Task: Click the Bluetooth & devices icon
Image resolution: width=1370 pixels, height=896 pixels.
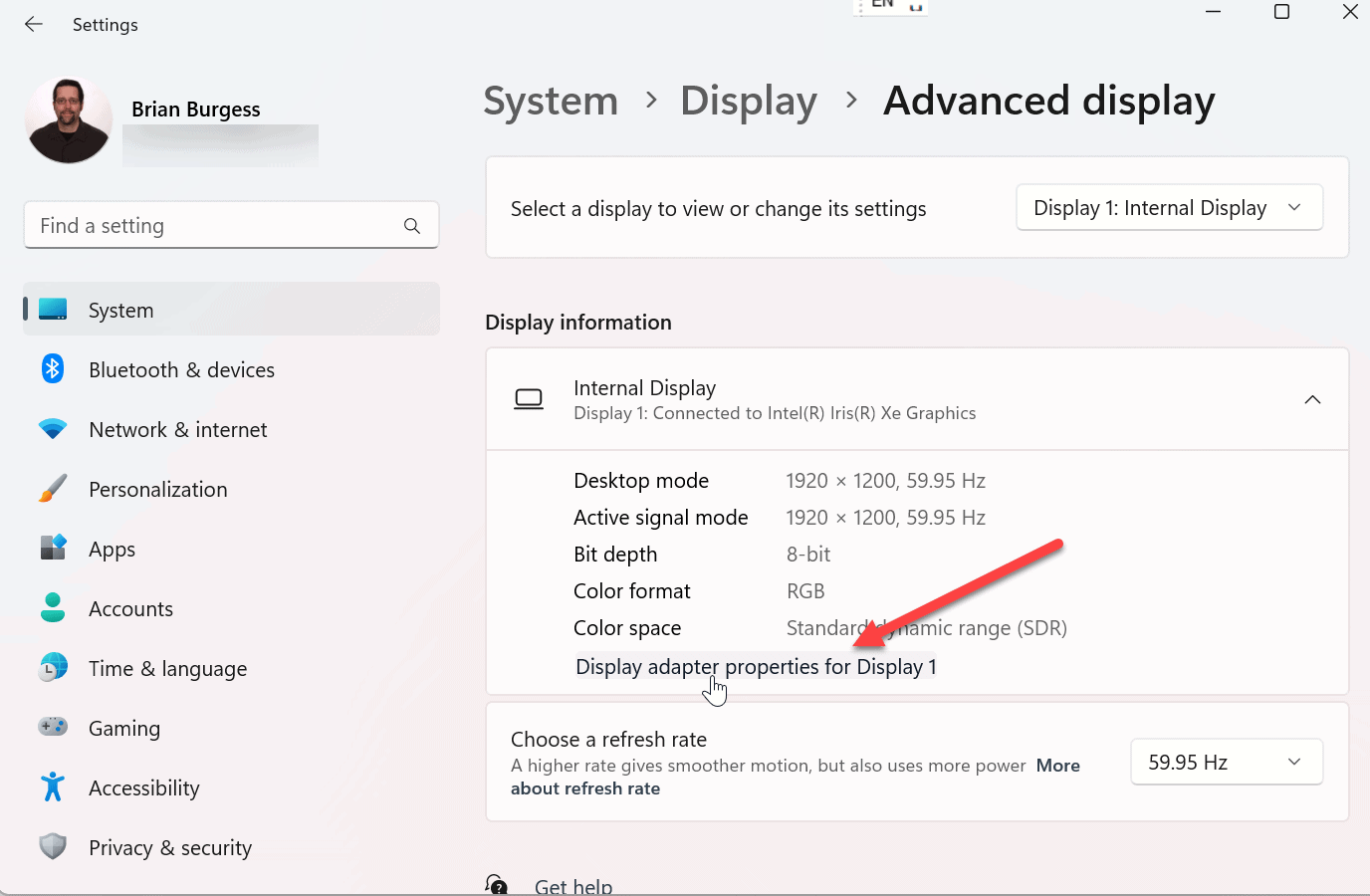Action: pyautogui.click(x=53, y=369)
